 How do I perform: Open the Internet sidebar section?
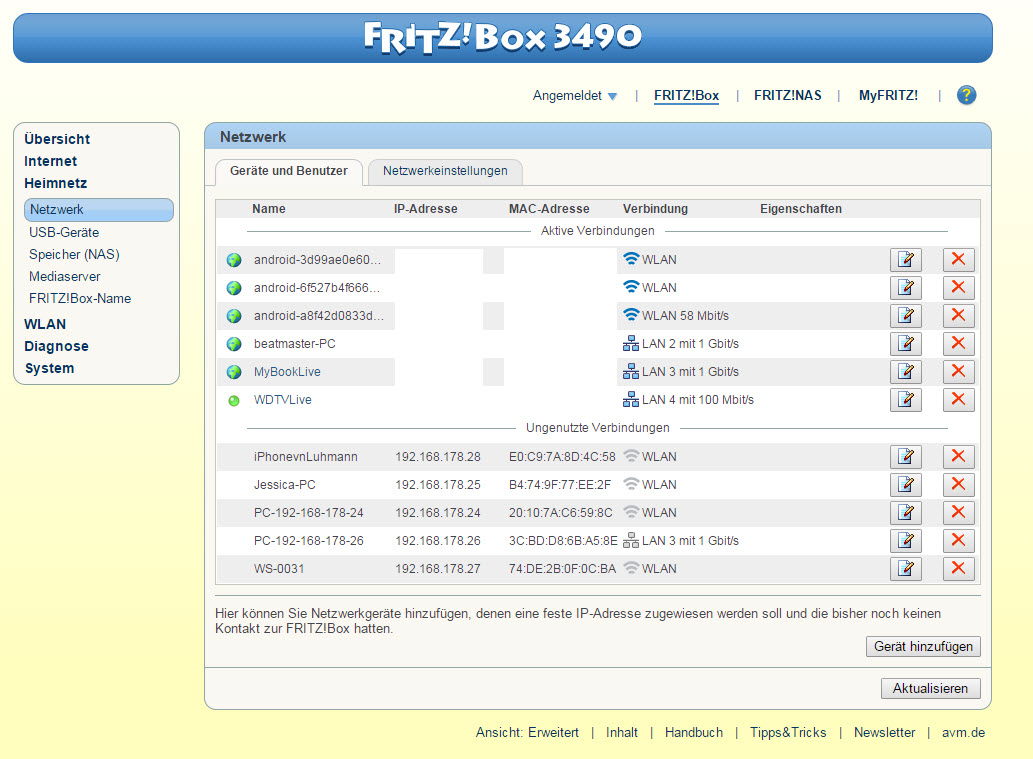tap(51, 161)
